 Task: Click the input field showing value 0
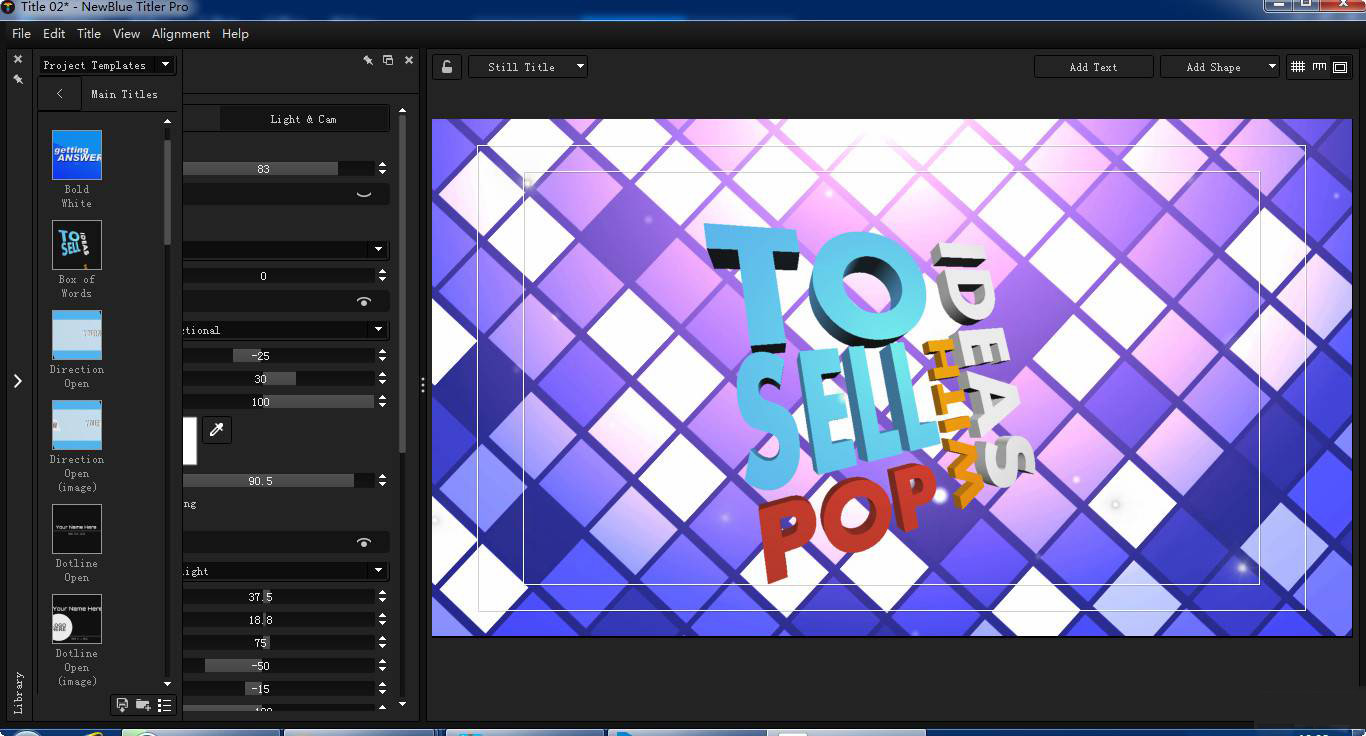click(278, 276)
